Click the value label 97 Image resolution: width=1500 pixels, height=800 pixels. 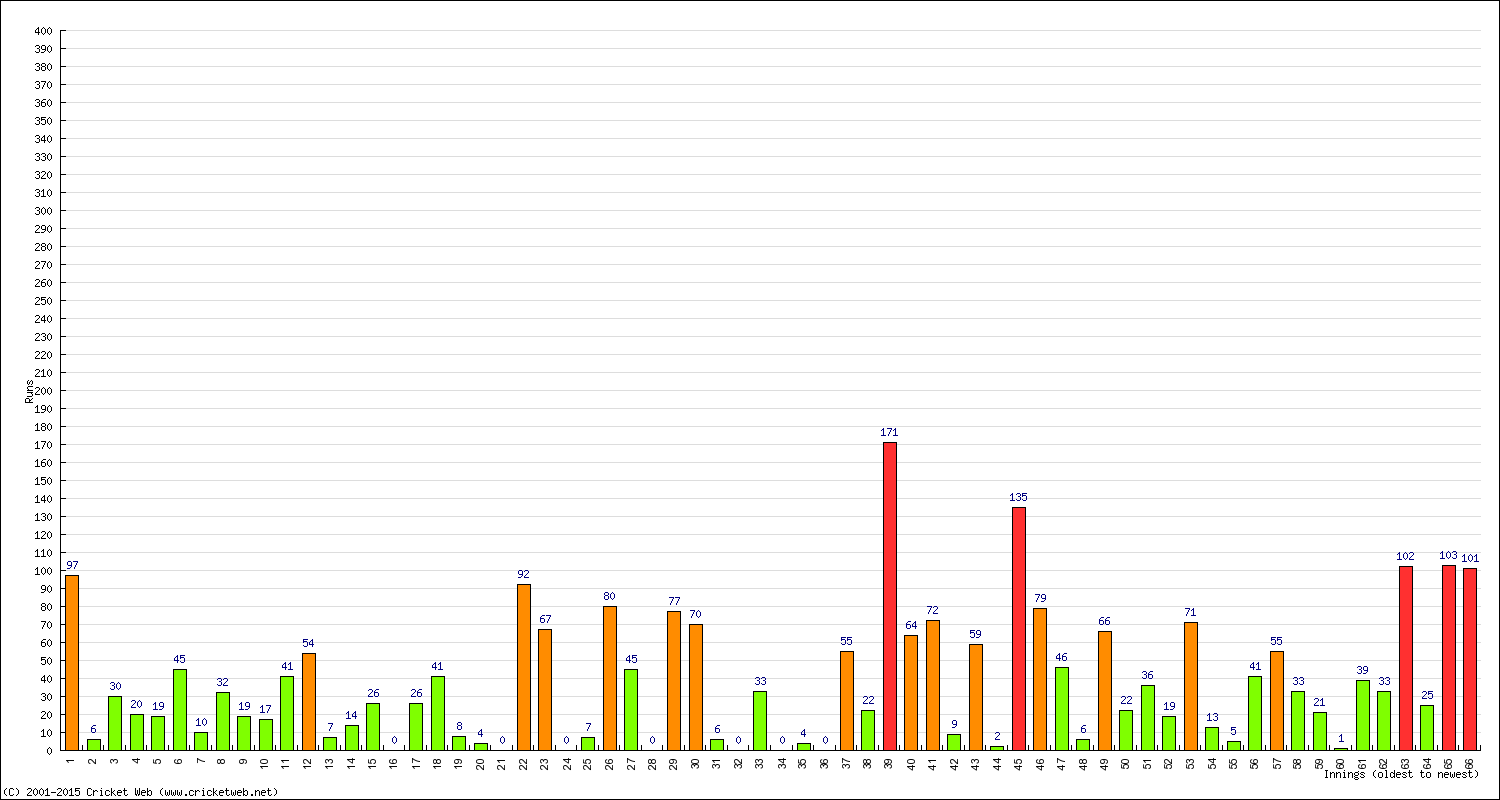72,565
